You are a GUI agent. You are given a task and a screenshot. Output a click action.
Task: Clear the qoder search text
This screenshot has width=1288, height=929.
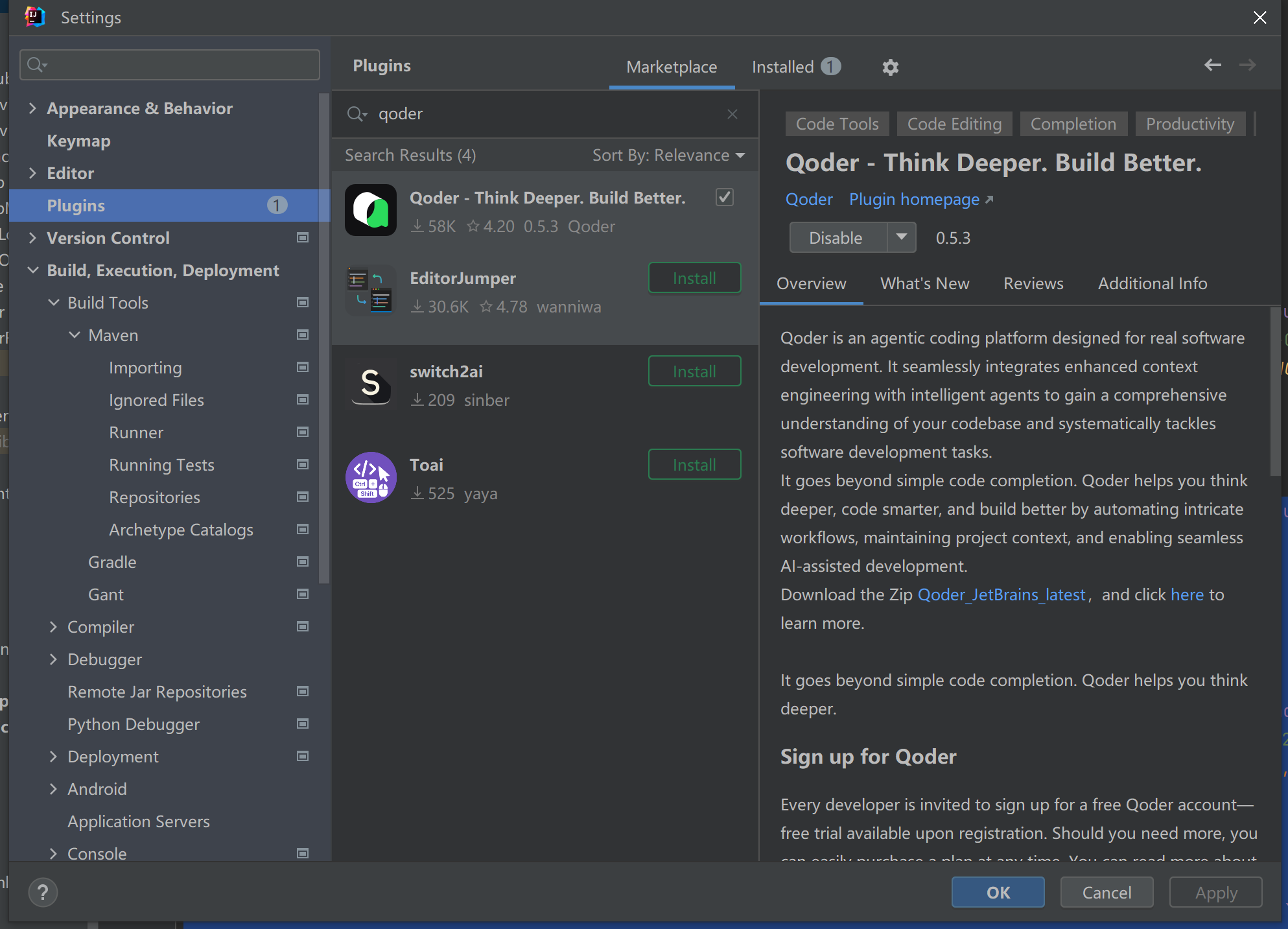(x=732, y=114)
